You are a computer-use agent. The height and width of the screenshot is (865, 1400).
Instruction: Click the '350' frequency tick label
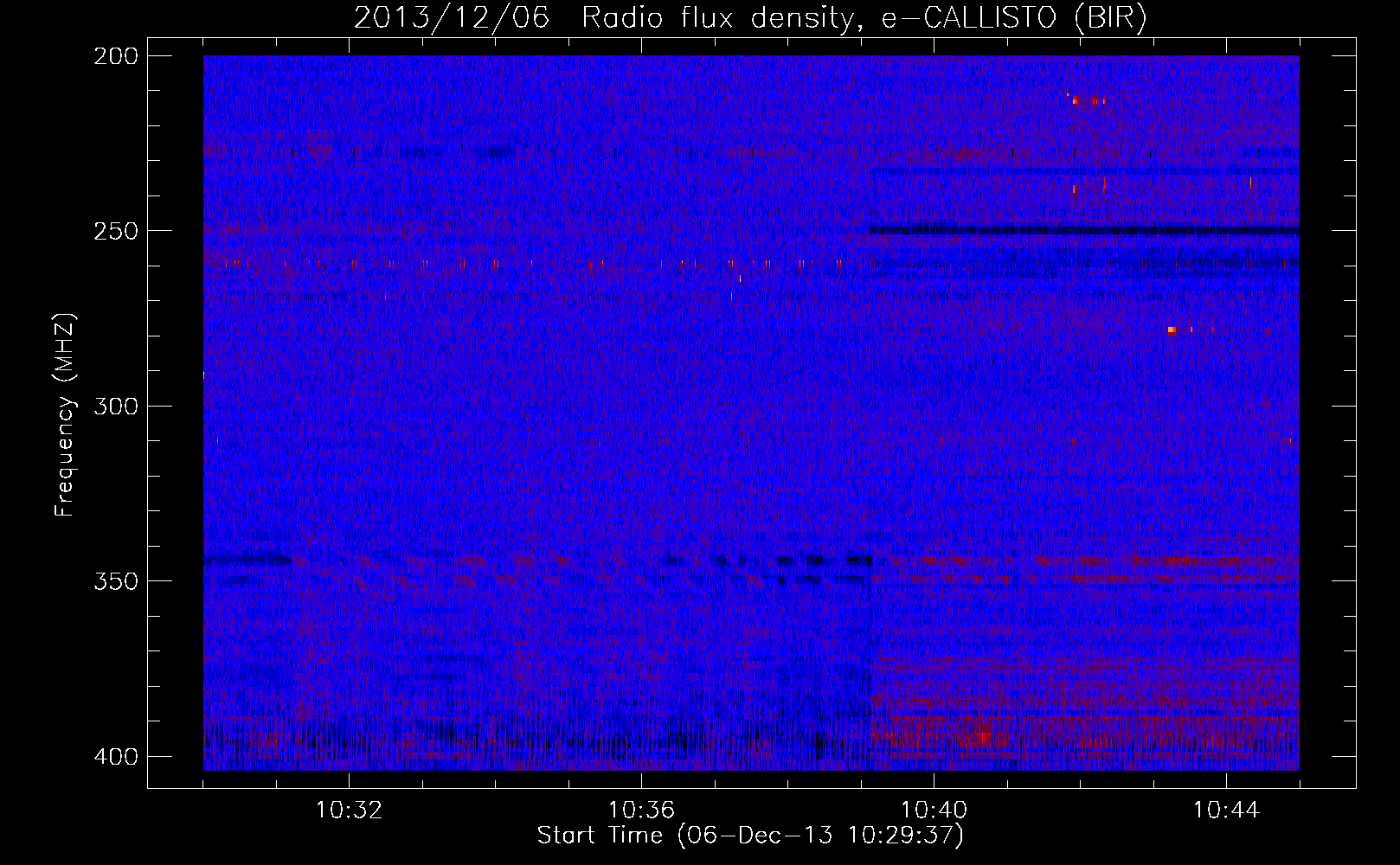click(116, 581)
